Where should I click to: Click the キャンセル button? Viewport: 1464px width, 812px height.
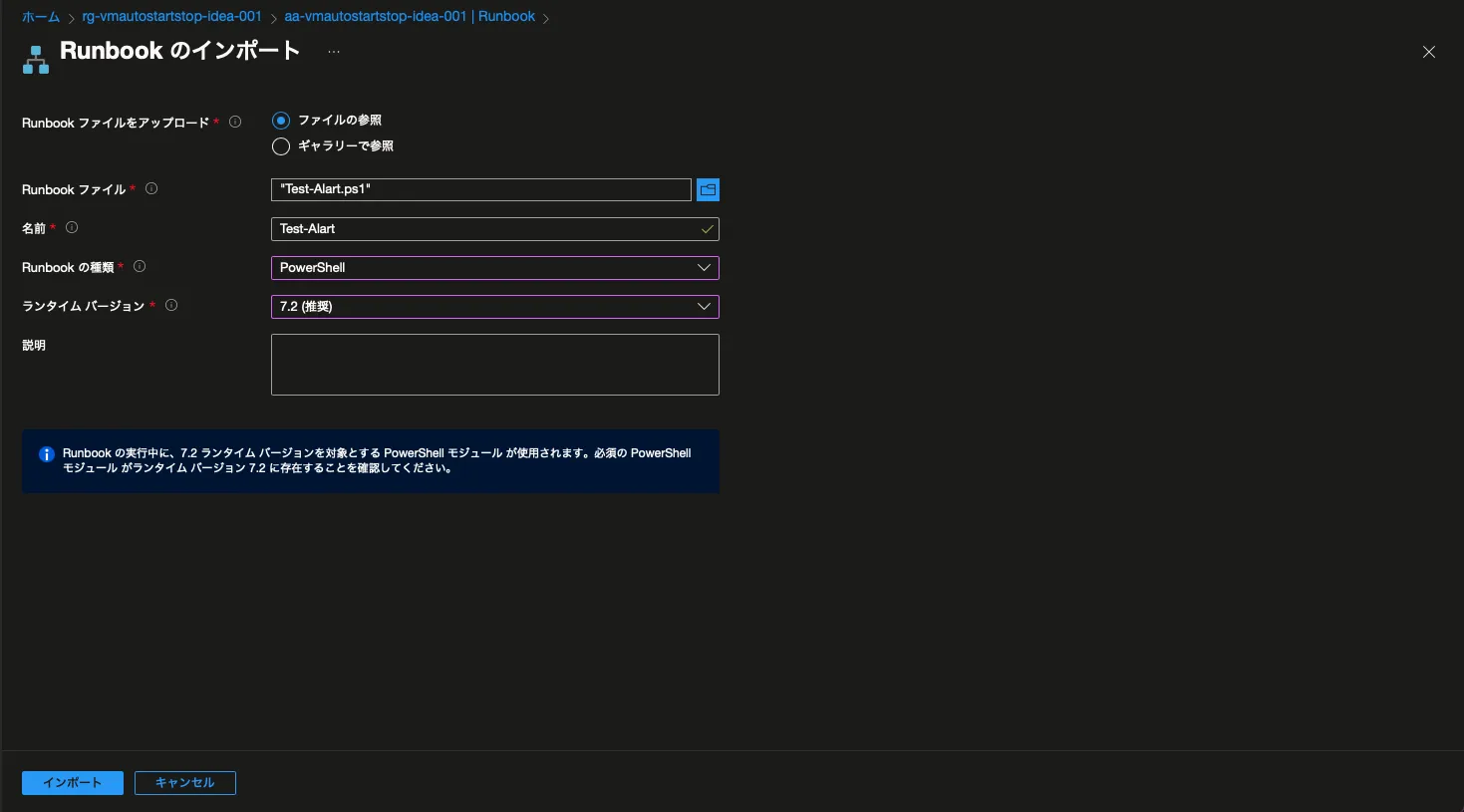click(185, 783)
